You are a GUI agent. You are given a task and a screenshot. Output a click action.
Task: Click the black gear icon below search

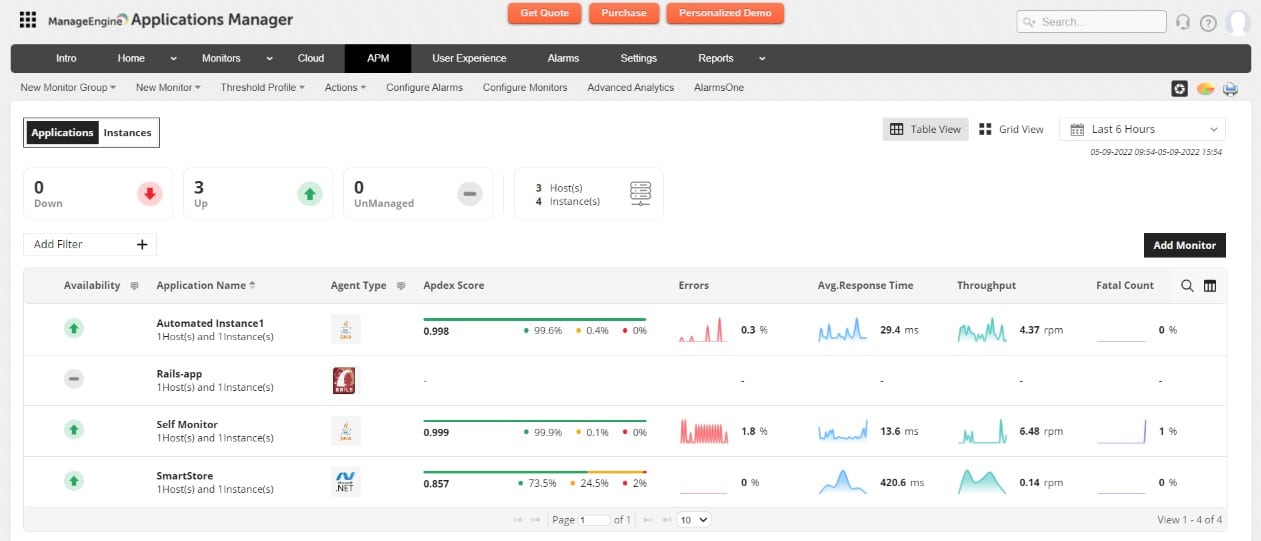[x=1180, y=89]
